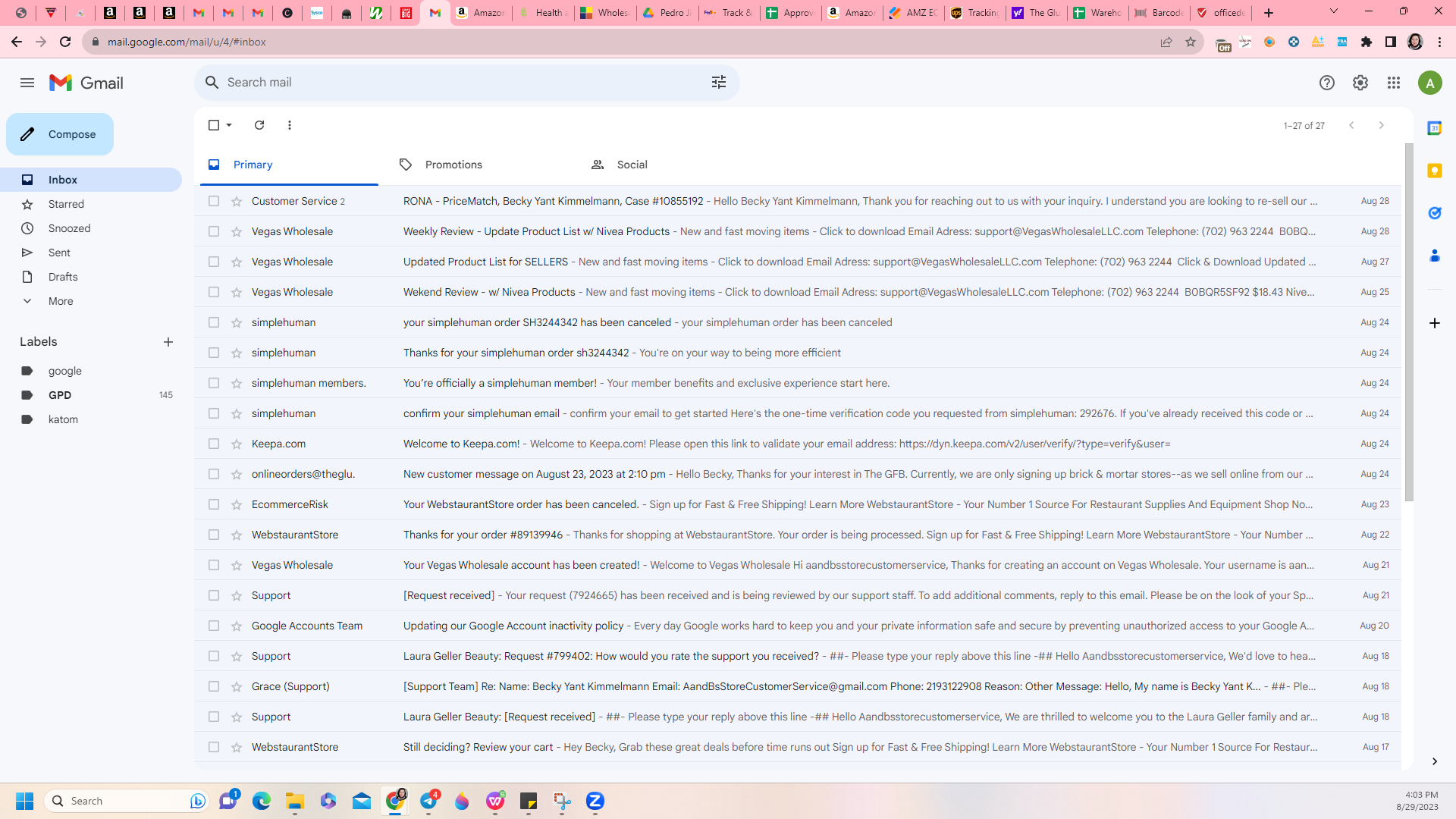Open Google Contacts side panel icon
This screenshot has width=1456, height=819.
click(x=1434, y=256)
